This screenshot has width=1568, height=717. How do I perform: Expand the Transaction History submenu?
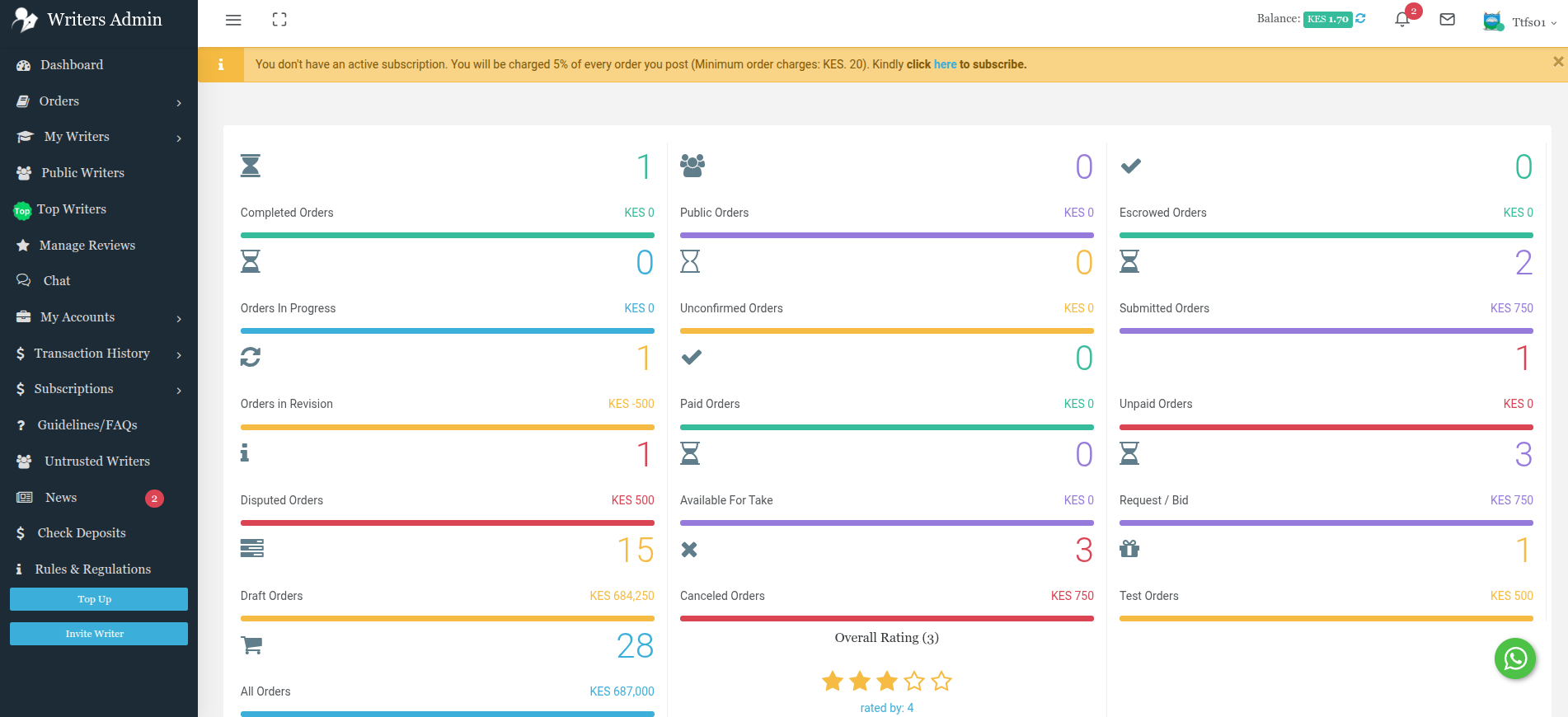point(98,354)
